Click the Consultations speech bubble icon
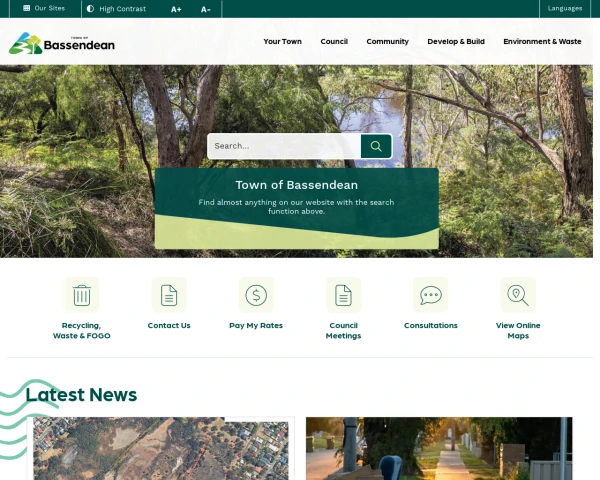The height and width of the screenshot is (480, 600). [431, 295]
